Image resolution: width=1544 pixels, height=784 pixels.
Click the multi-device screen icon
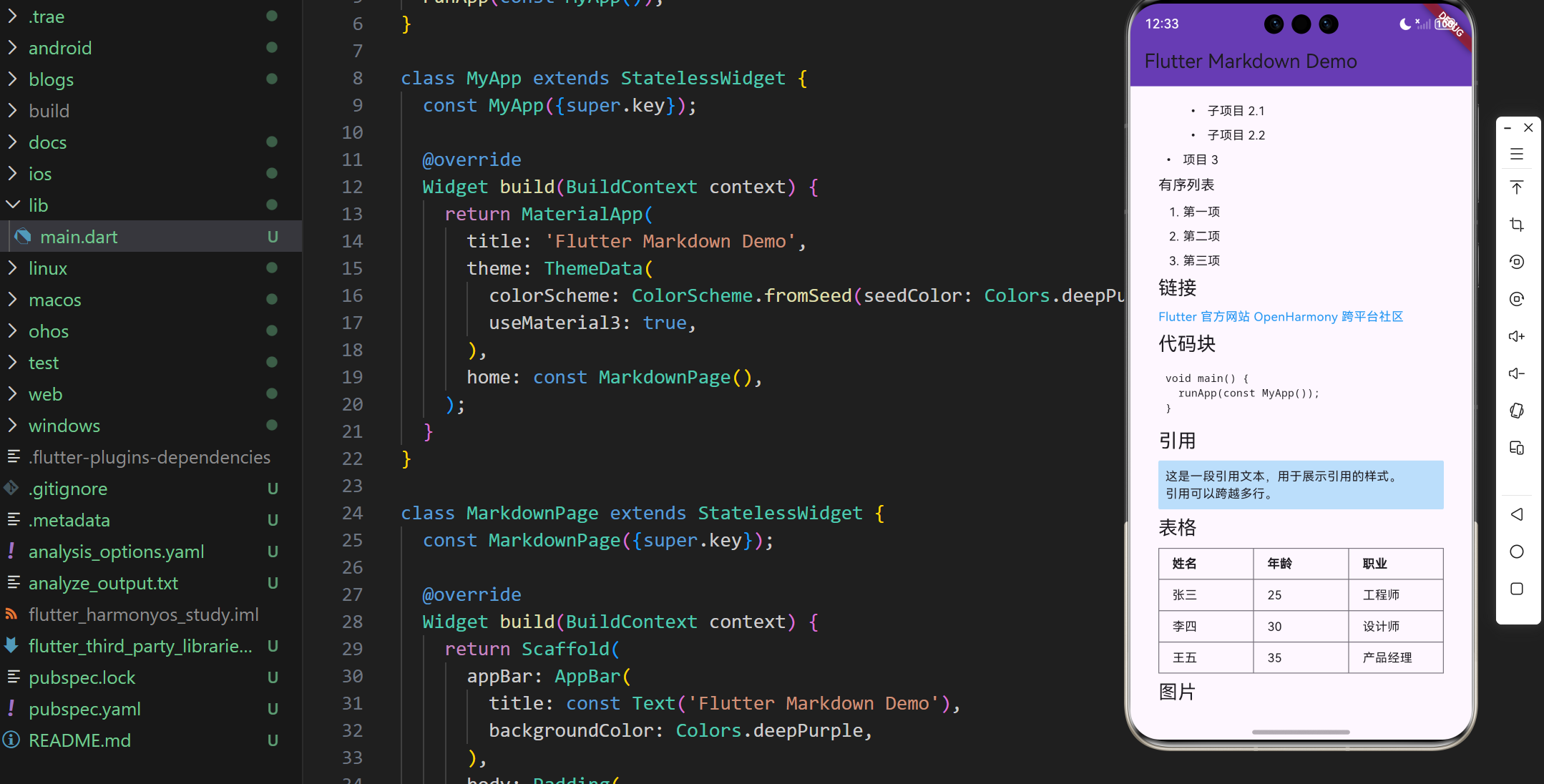[1516, 448]
